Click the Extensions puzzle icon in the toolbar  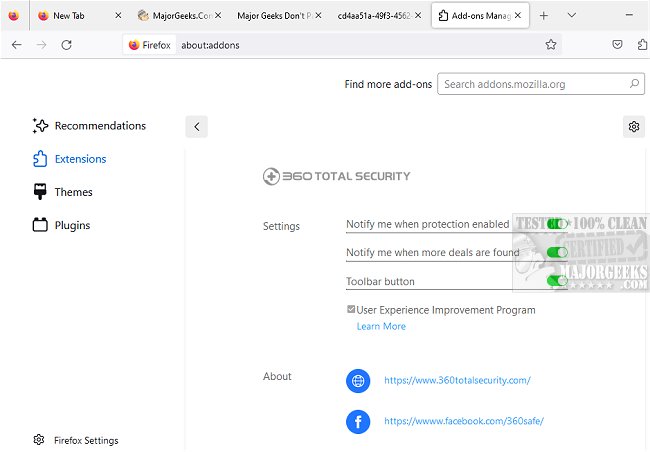[642, 45]
